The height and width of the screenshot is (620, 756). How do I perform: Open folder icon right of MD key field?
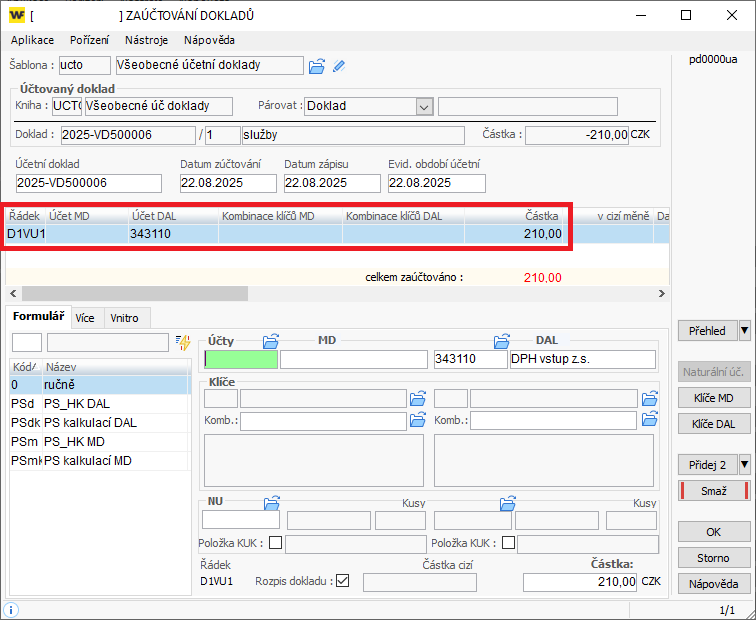click(x=418, y=399)
